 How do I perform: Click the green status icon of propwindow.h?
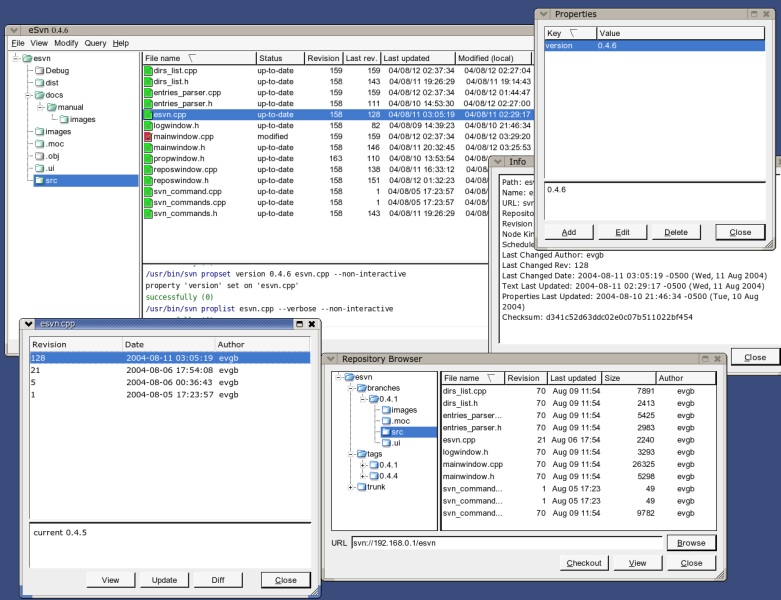[x=148, y=158]
